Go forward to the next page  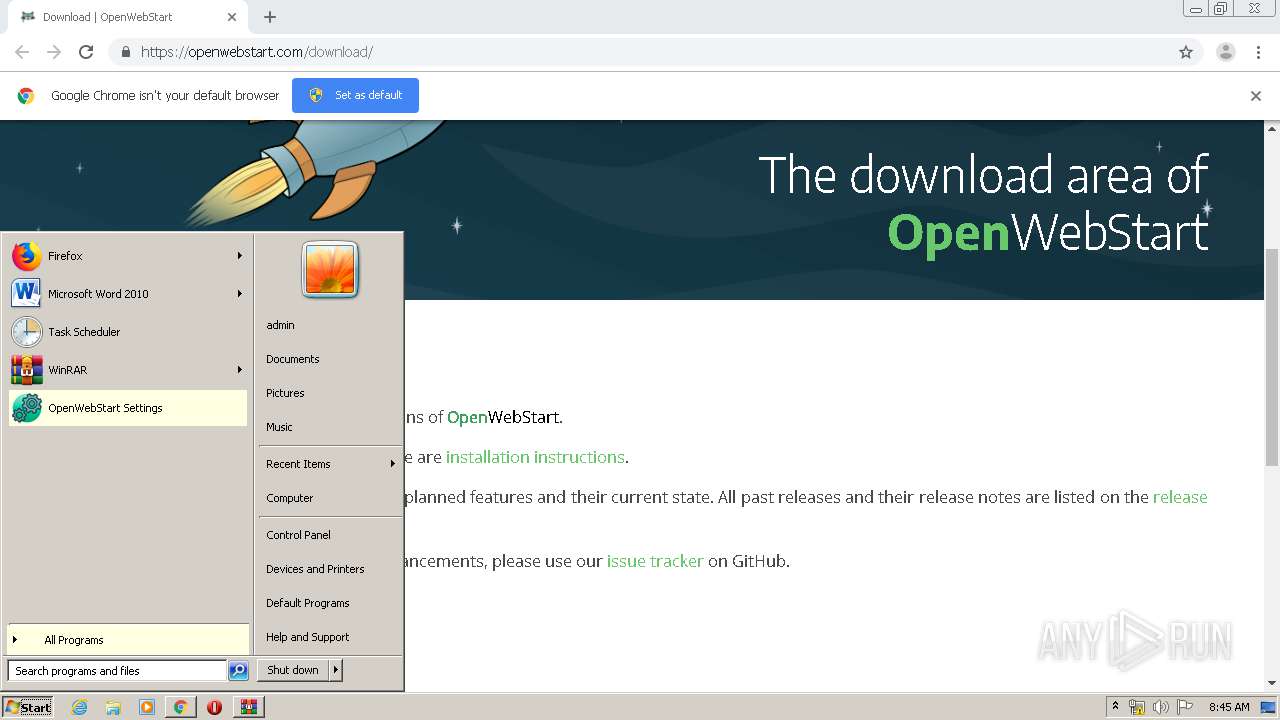pos(54,52)
